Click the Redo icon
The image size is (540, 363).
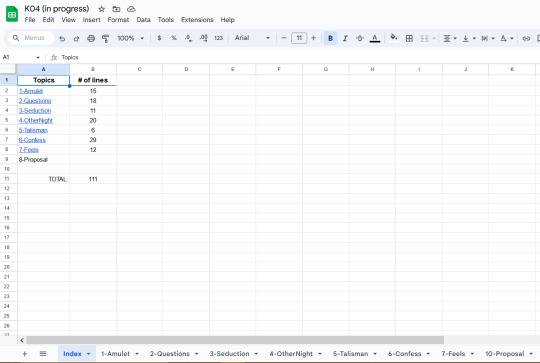tap(76, 39)
